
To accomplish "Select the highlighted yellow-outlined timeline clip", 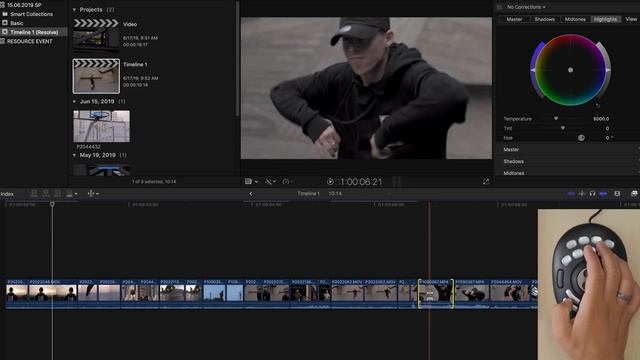I will (436, 293).
